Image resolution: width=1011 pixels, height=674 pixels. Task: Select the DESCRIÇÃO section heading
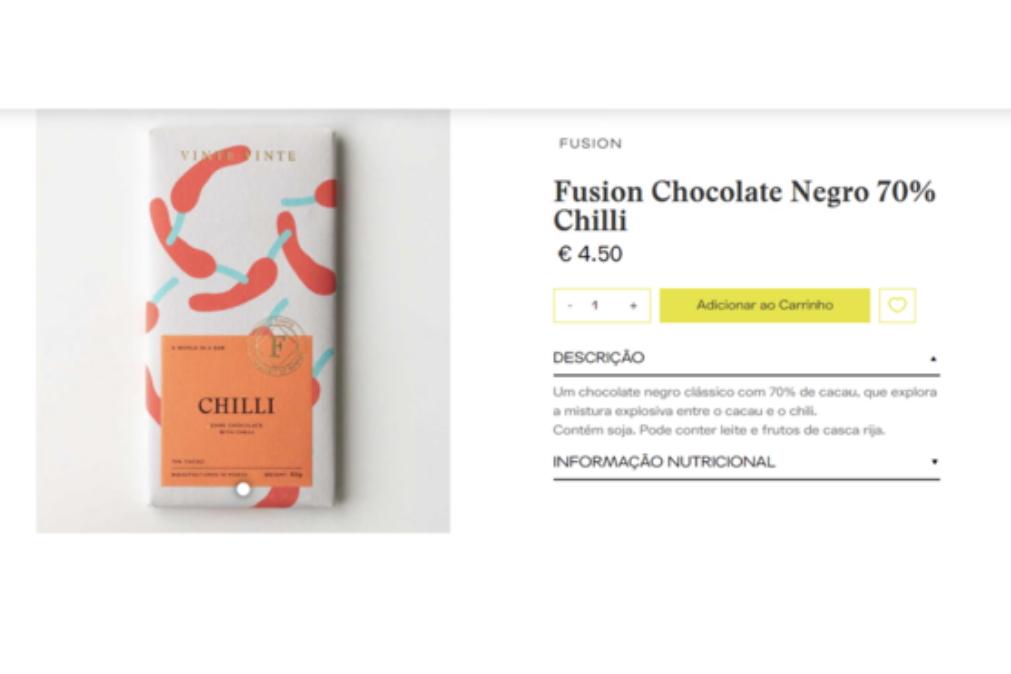[x=598, y=358]
